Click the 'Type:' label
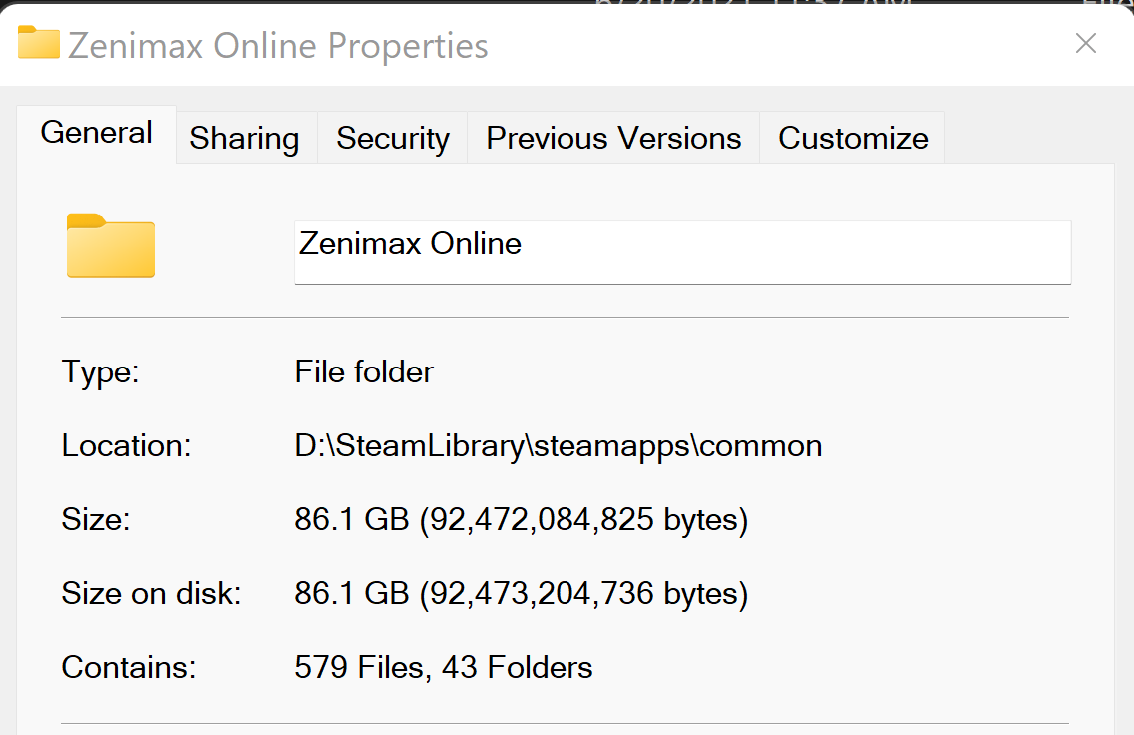 point(100,372)
